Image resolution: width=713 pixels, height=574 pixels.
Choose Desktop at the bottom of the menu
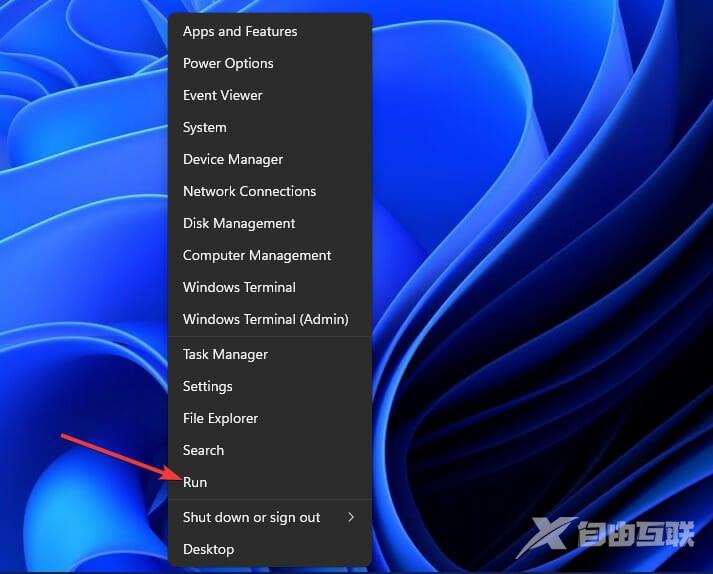pyautogui.click(x=208, y=549)
